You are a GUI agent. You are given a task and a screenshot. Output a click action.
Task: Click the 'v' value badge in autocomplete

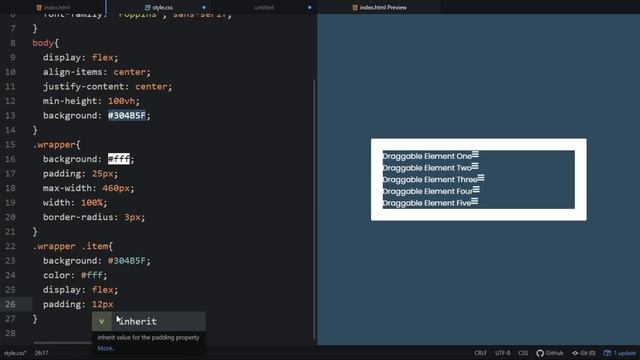pyautogui.click(x=101, y=322)
